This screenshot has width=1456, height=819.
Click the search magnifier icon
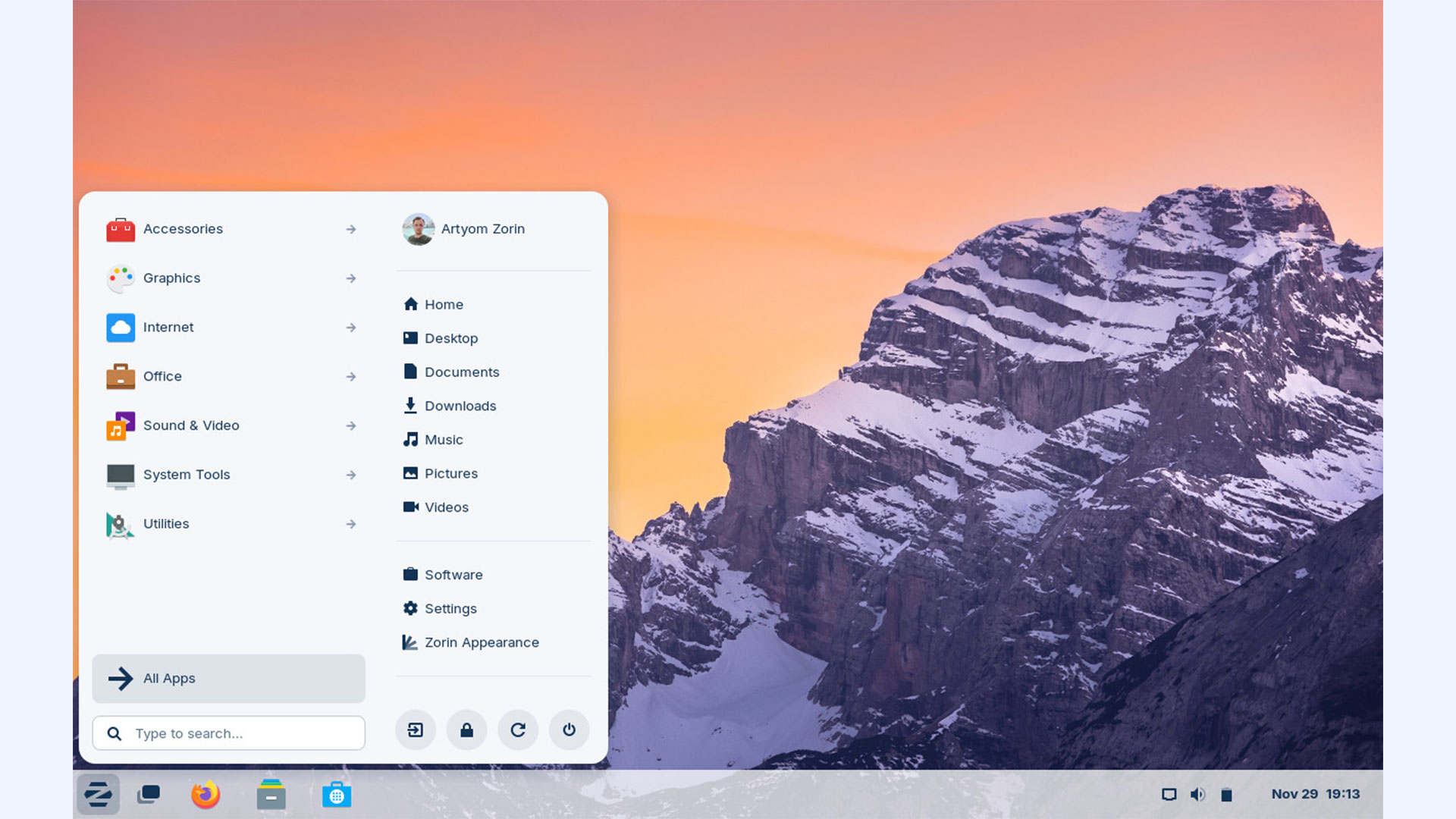point(115,733)
